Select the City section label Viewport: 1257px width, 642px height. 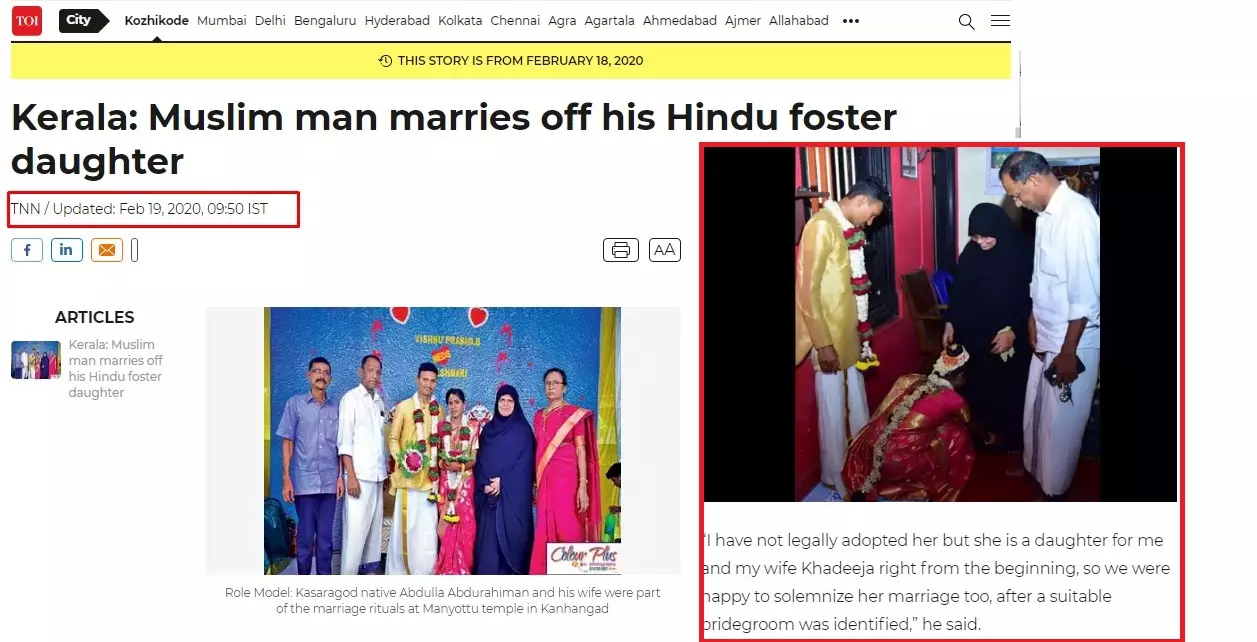[x=83, y=20]
